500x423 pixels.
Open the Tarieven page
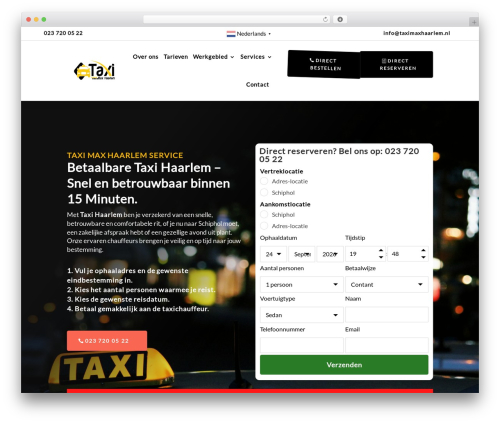click(176, 57)
